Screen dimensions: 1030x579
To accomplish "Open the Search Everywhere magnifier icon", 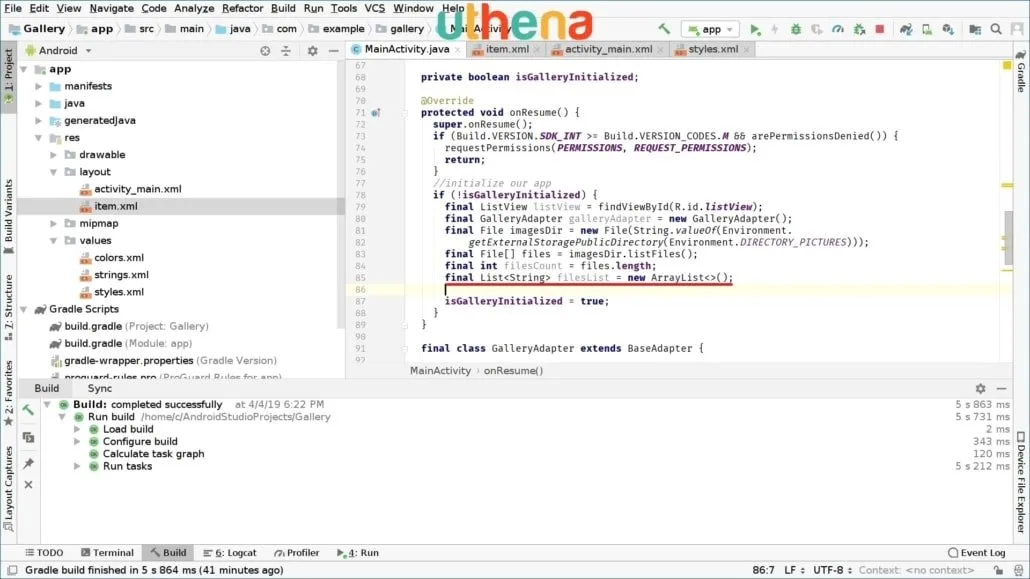I will coord(996,29).
